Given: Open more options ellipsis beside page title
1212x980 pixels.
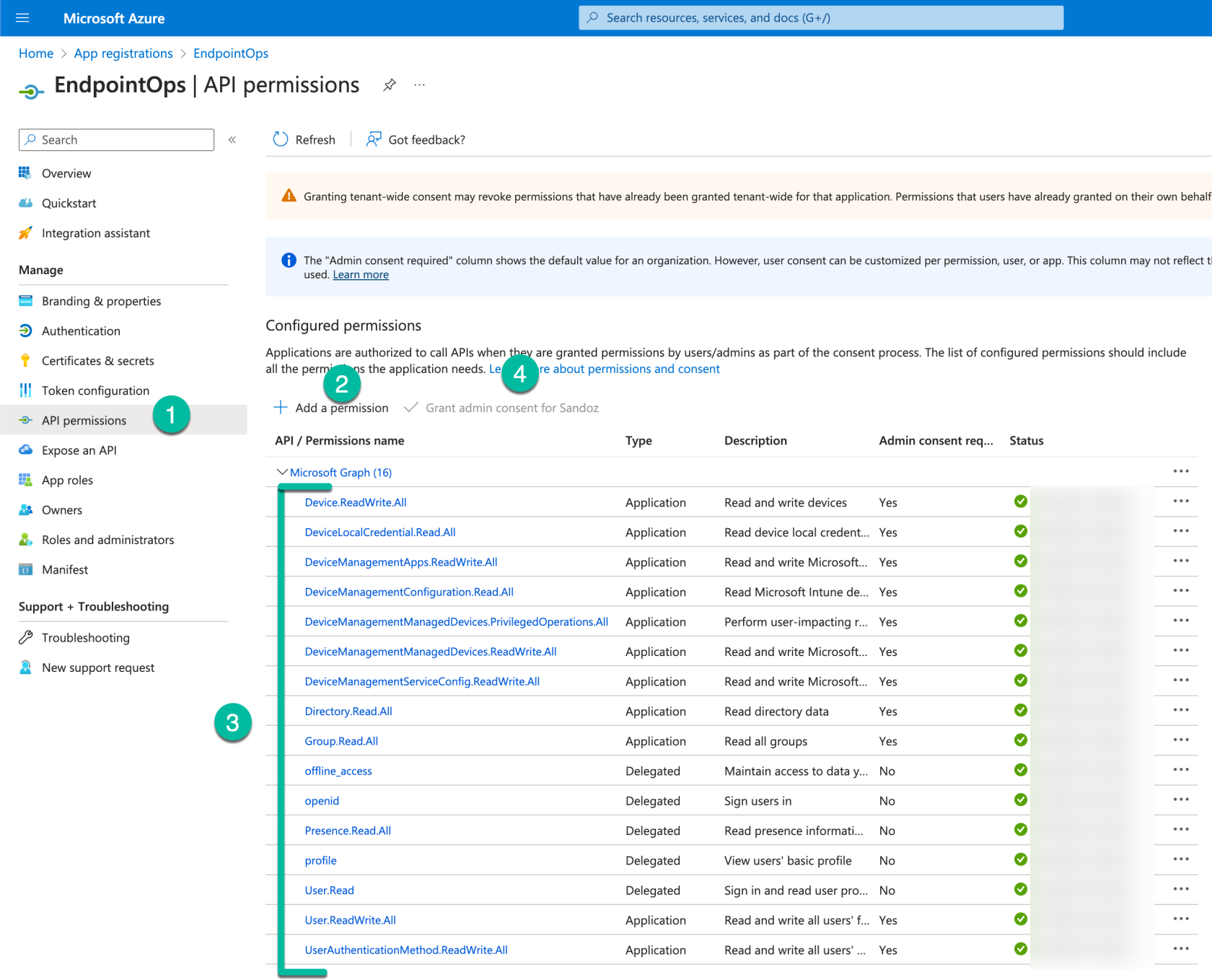Looking at the screenshot, I should [x=419, y=85].
